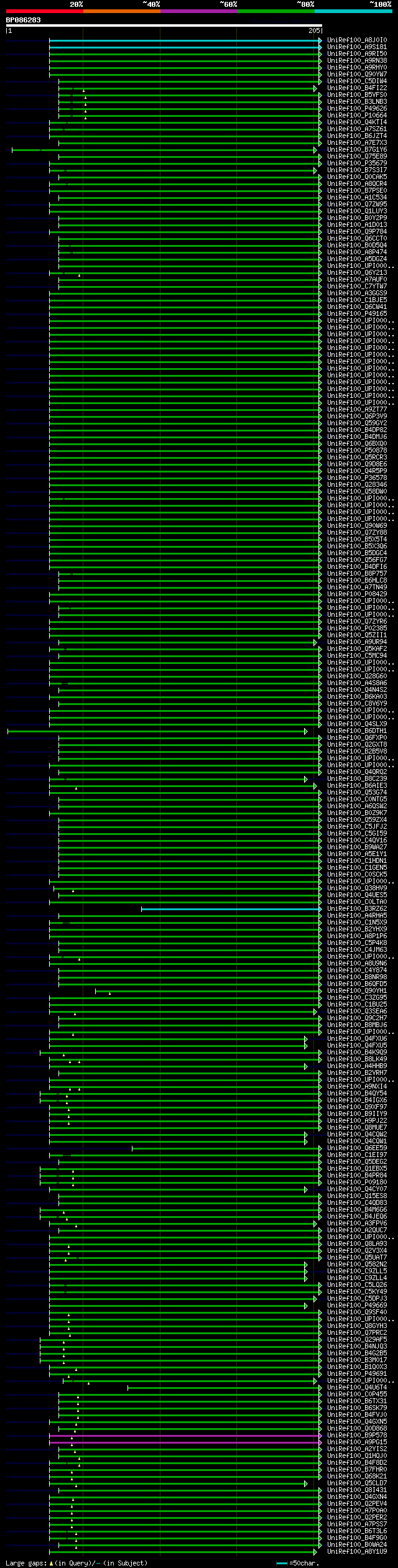Open hit UniRef100_B4FI22
The height and width of the screenshot is (1568, 398).
pos(357,88)
